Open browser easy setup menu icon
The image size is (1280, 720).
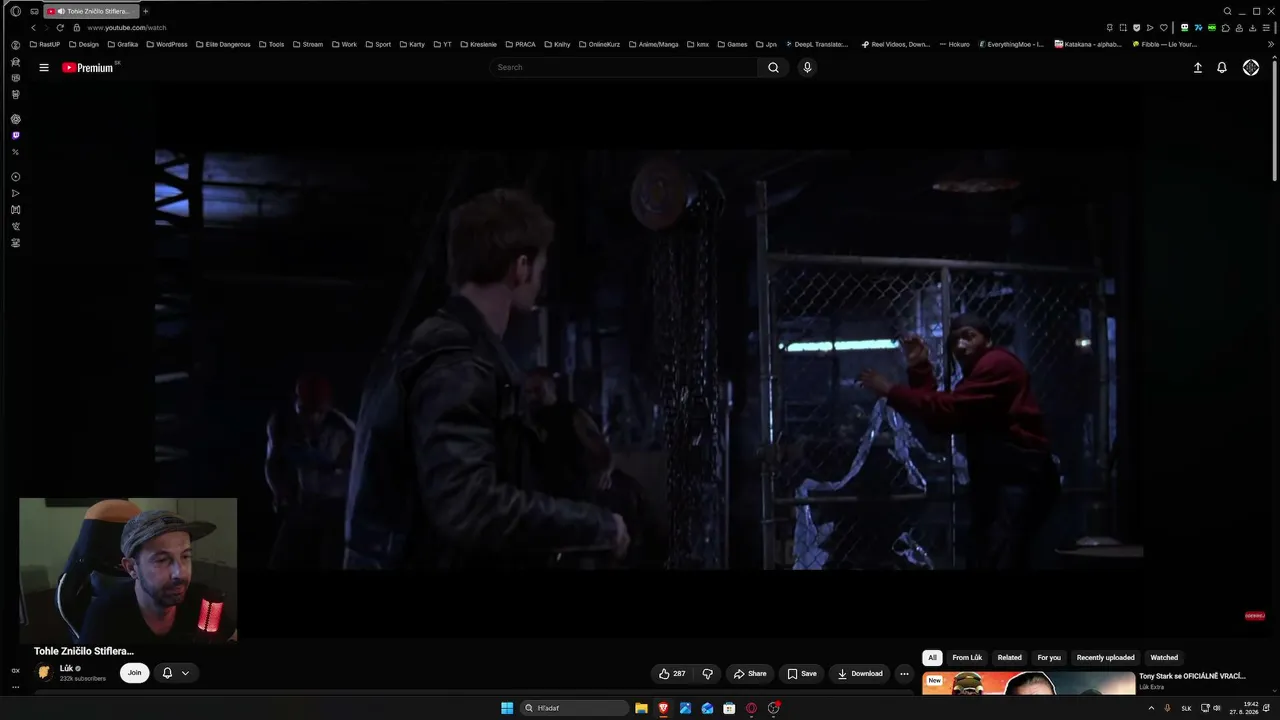click(1266, 28)
